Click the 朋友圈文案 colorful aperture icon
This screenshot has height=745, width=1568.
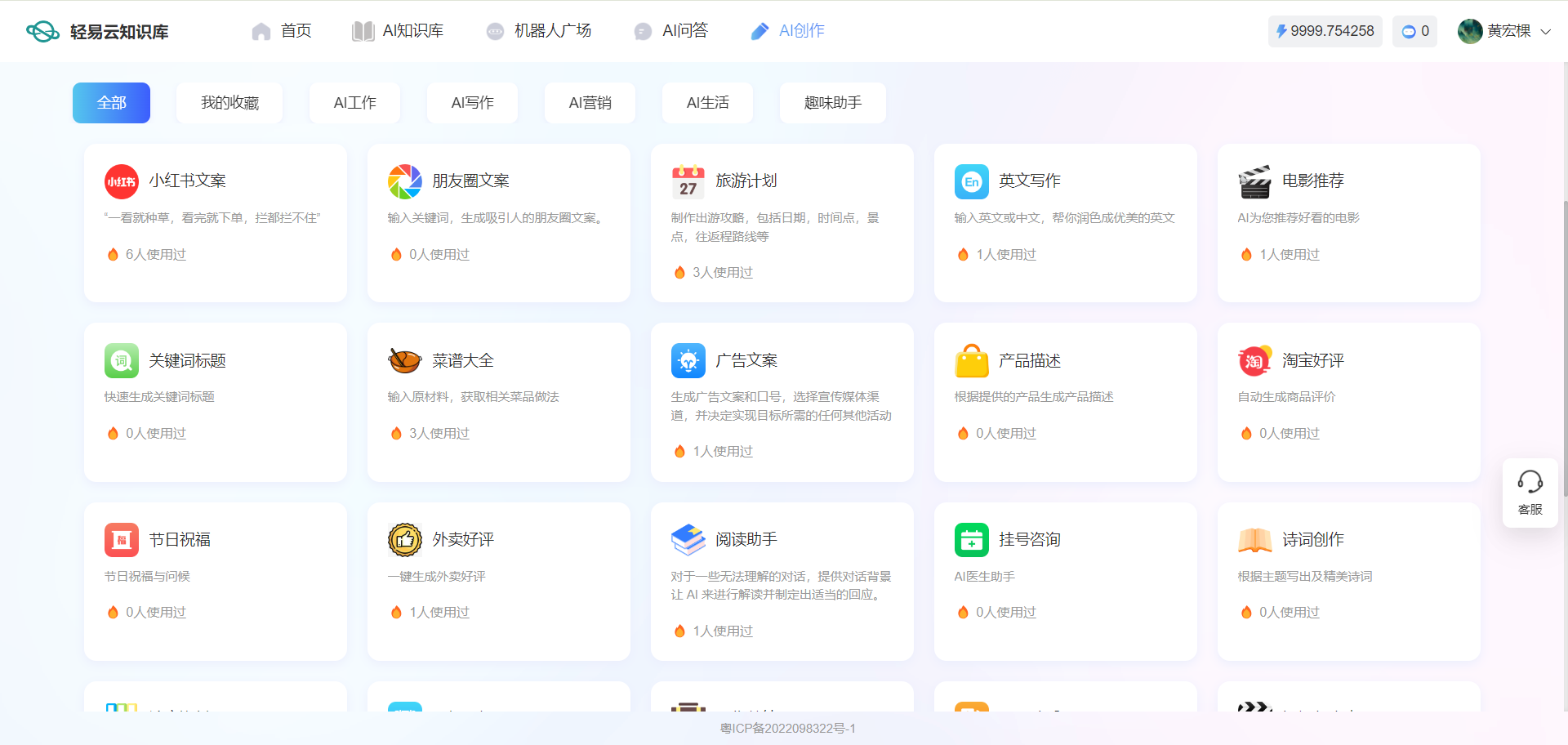coord(405,181)
